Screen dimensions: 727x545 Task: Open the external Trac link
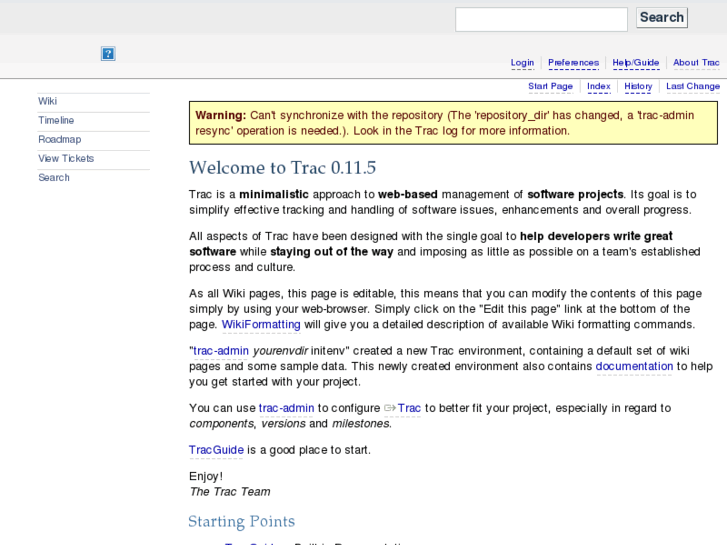pos(409,408)
